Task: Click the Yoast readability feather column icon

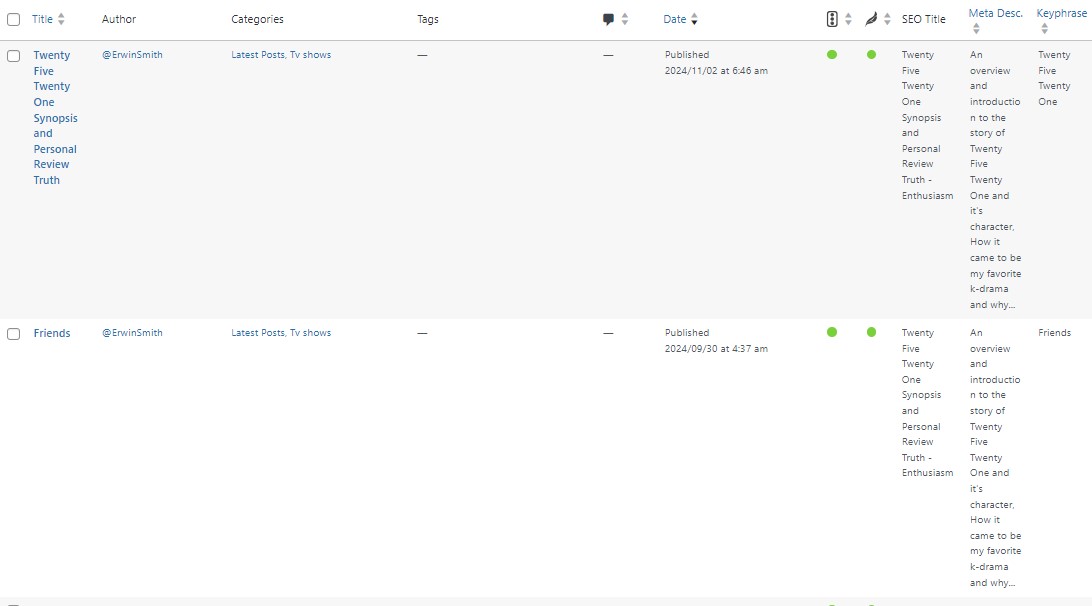Action: (x=870, y=19)
